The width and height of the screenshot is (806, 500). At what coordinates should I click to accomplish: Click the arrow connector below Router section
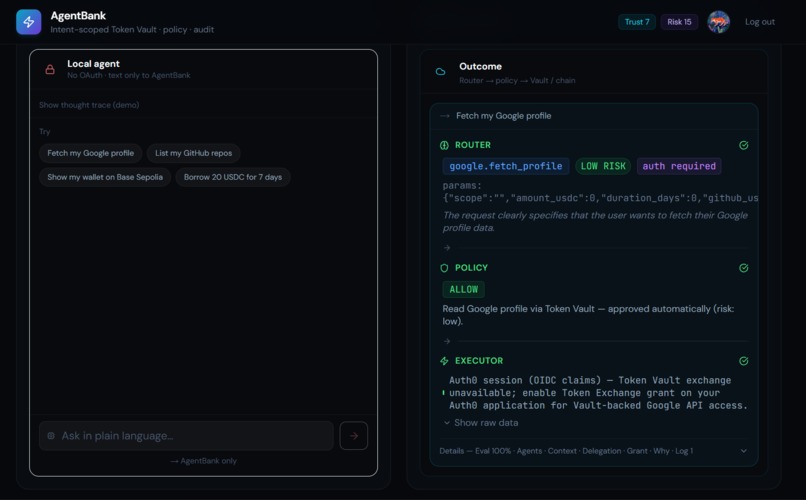pos(447,248)
